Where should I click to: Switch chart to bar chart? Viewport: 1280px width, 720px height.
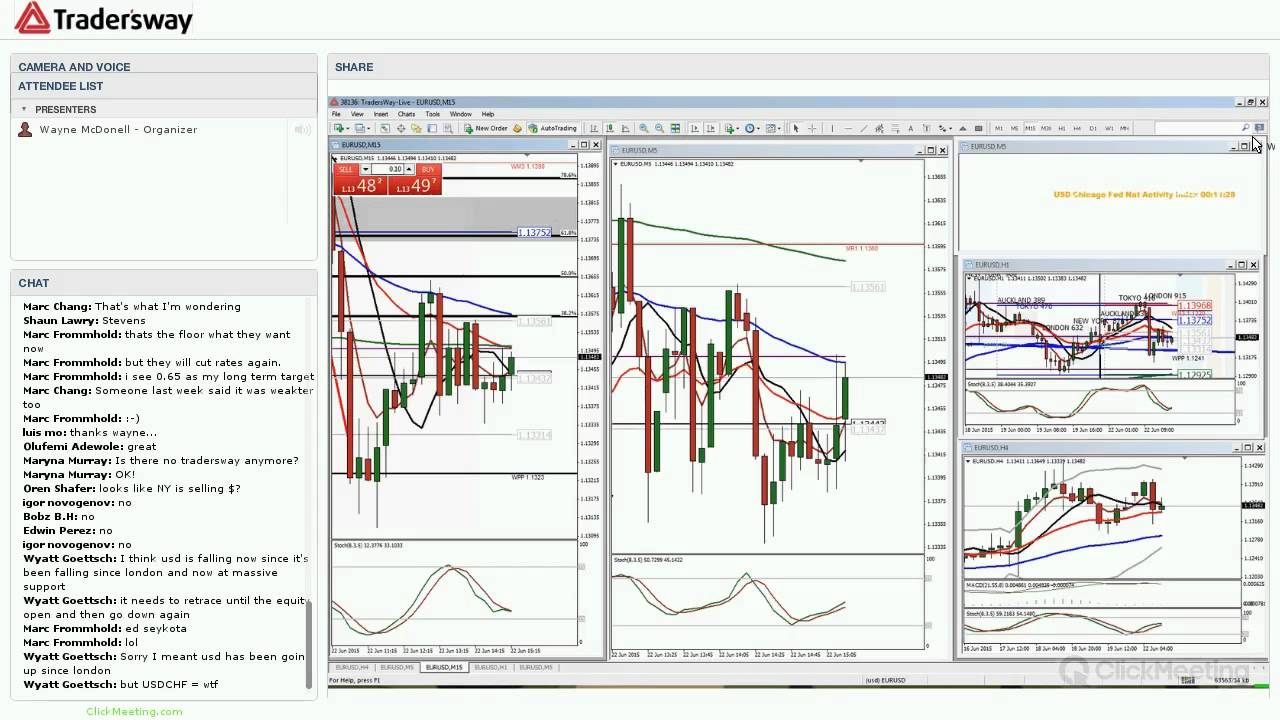593,128
